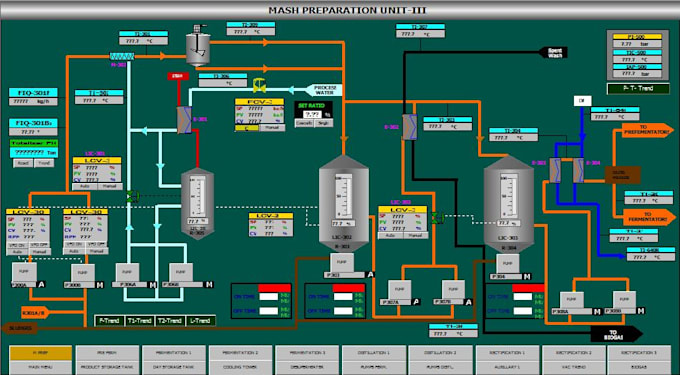Click the R-304 level gauge
Viewport: 680px width, 375px height.
(x=509, y=196)
